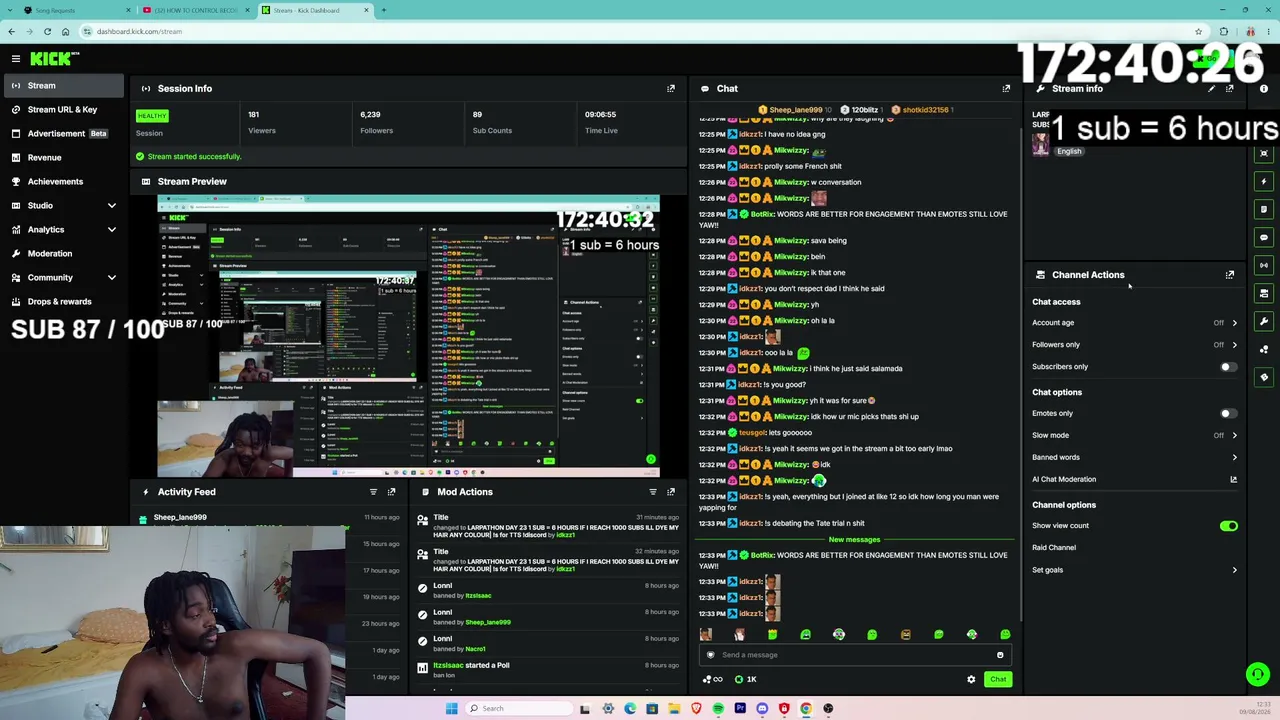Open Discord from the taskbar
Viewport: 1280px width, 720px height.
click(762, 708)
